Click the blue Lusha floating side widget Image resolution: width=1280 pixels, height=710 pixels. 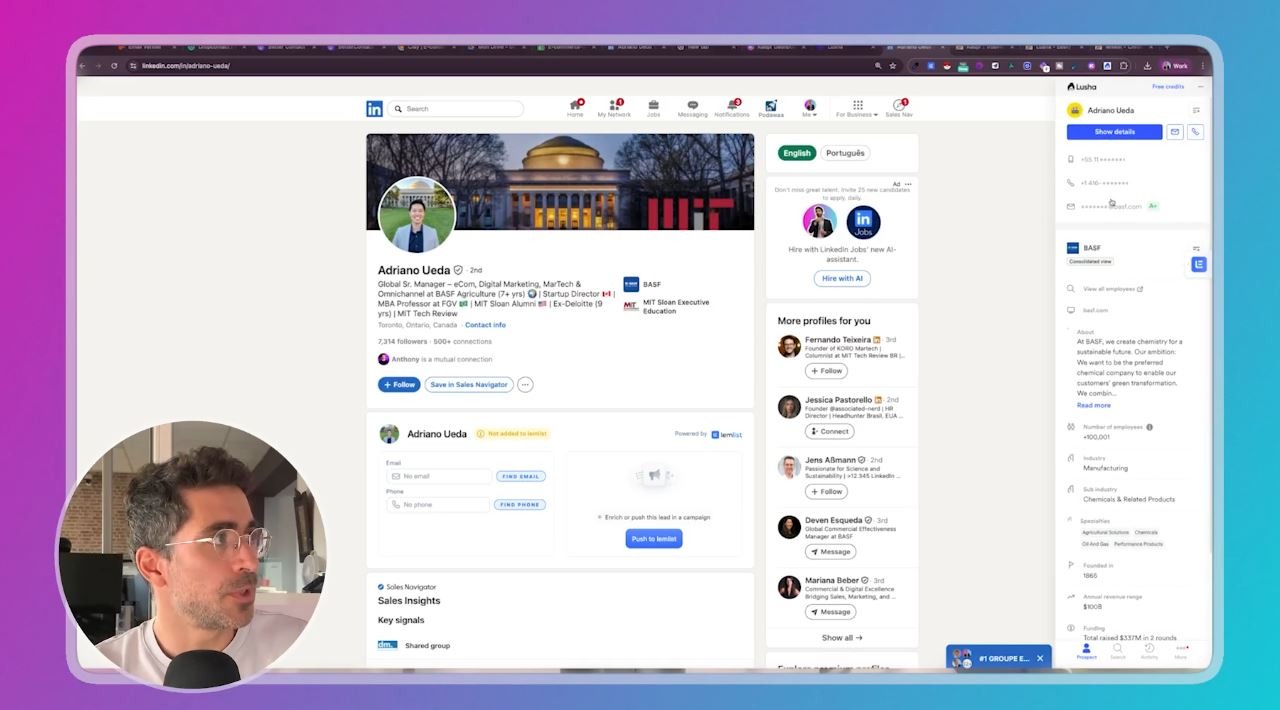click(x=1199, y=264)
